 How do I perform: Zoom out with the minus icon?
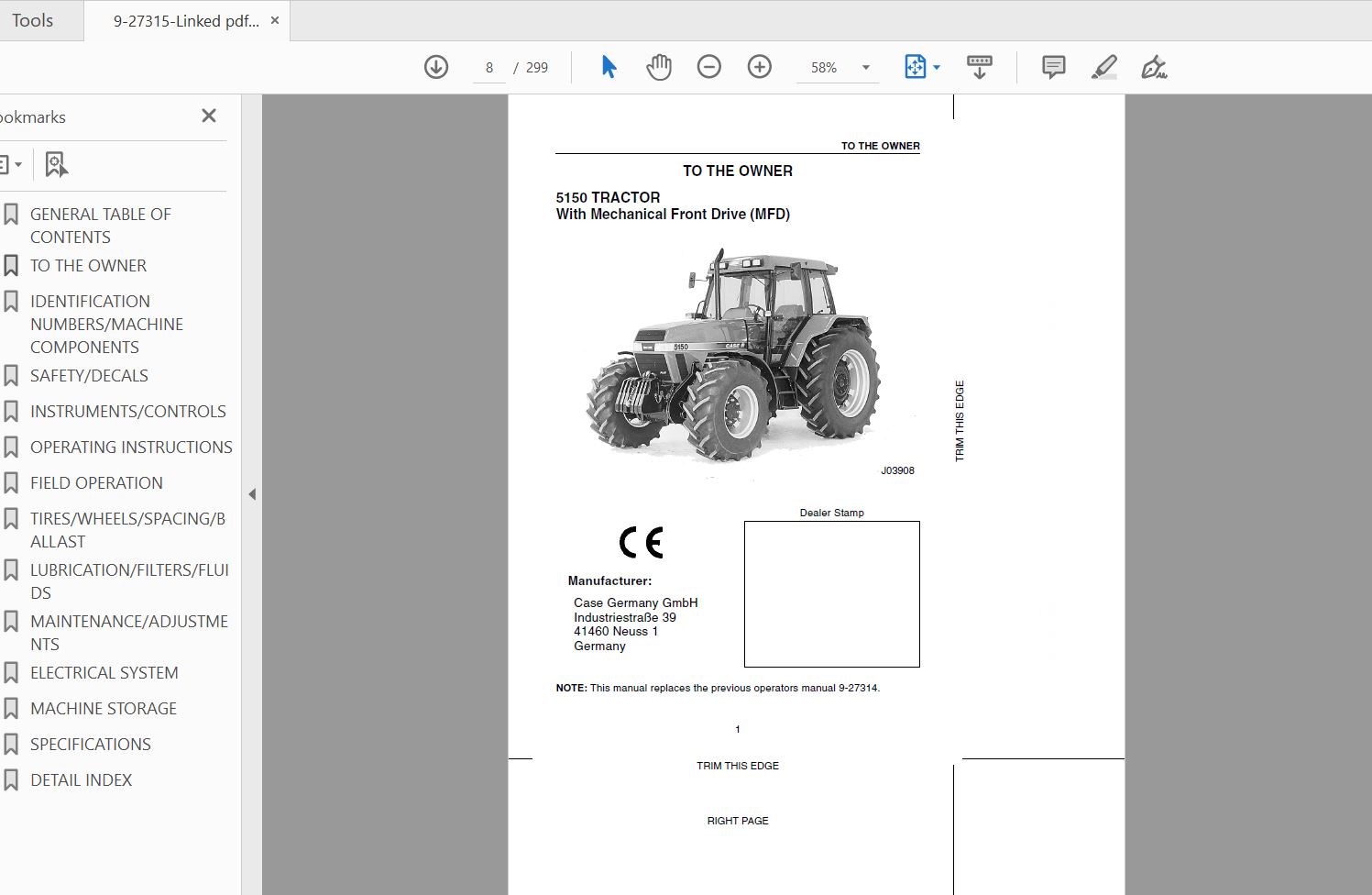point(708,67)
